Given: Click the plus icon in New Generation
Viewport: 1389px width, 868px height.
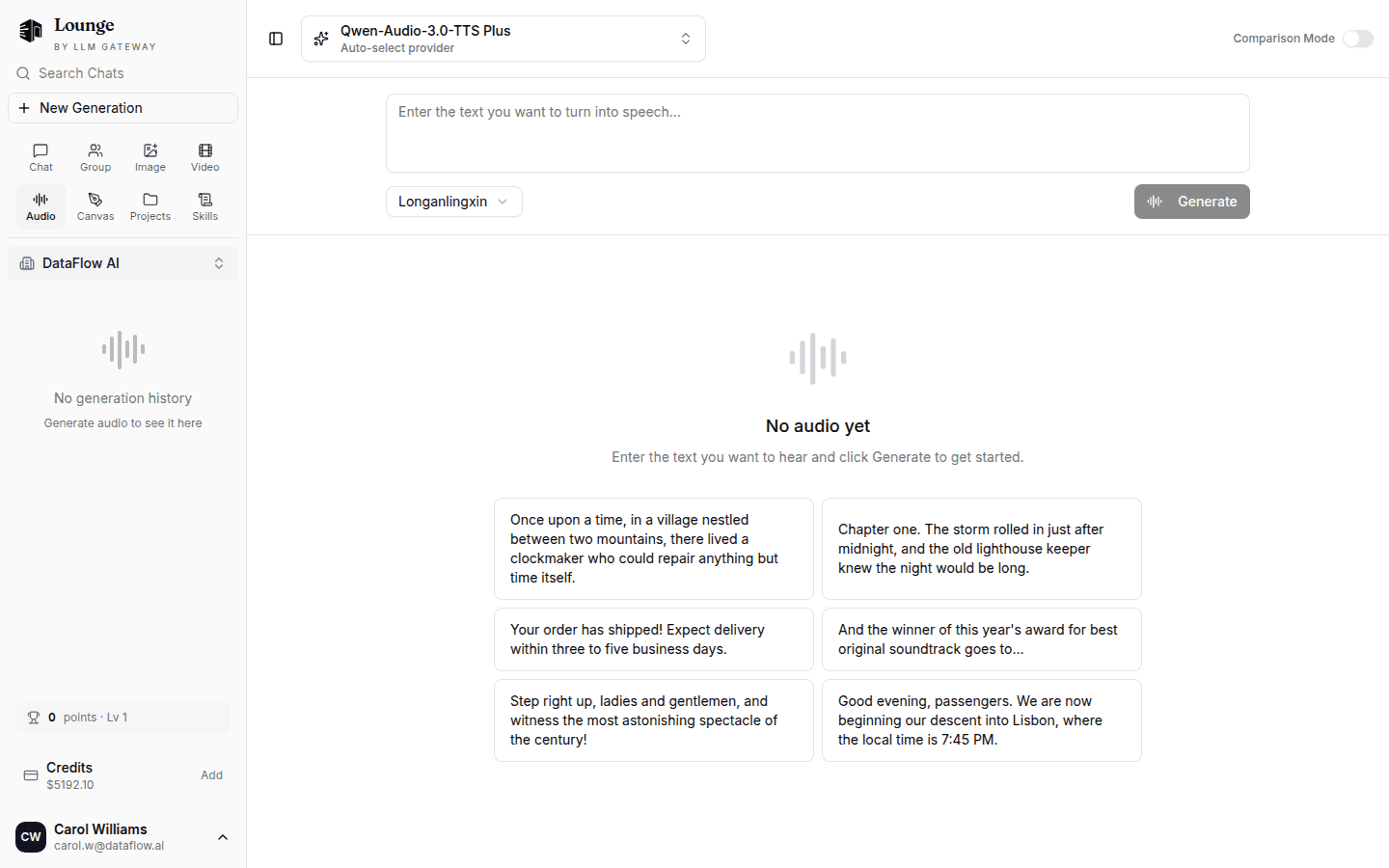Looking at the screenshot, I should tap(24, 108).
